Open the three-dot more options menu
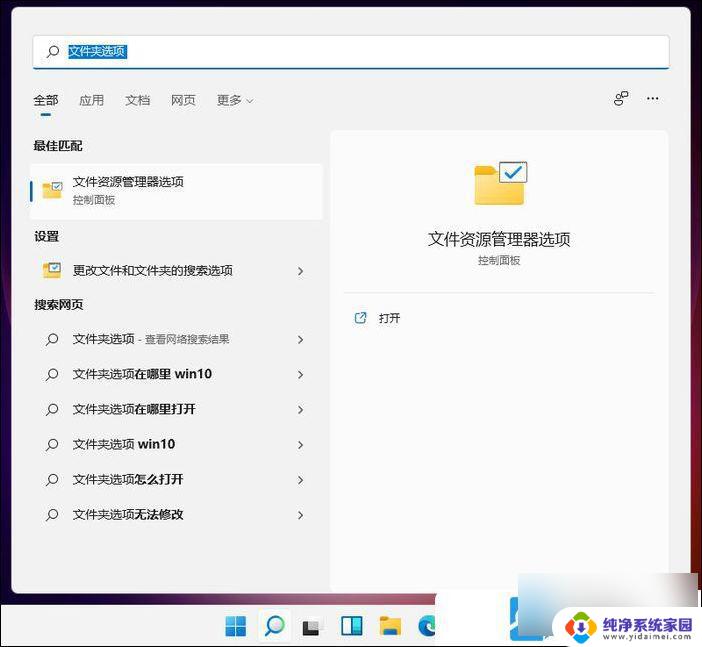 pyautogui.click(x=652, y=99)
